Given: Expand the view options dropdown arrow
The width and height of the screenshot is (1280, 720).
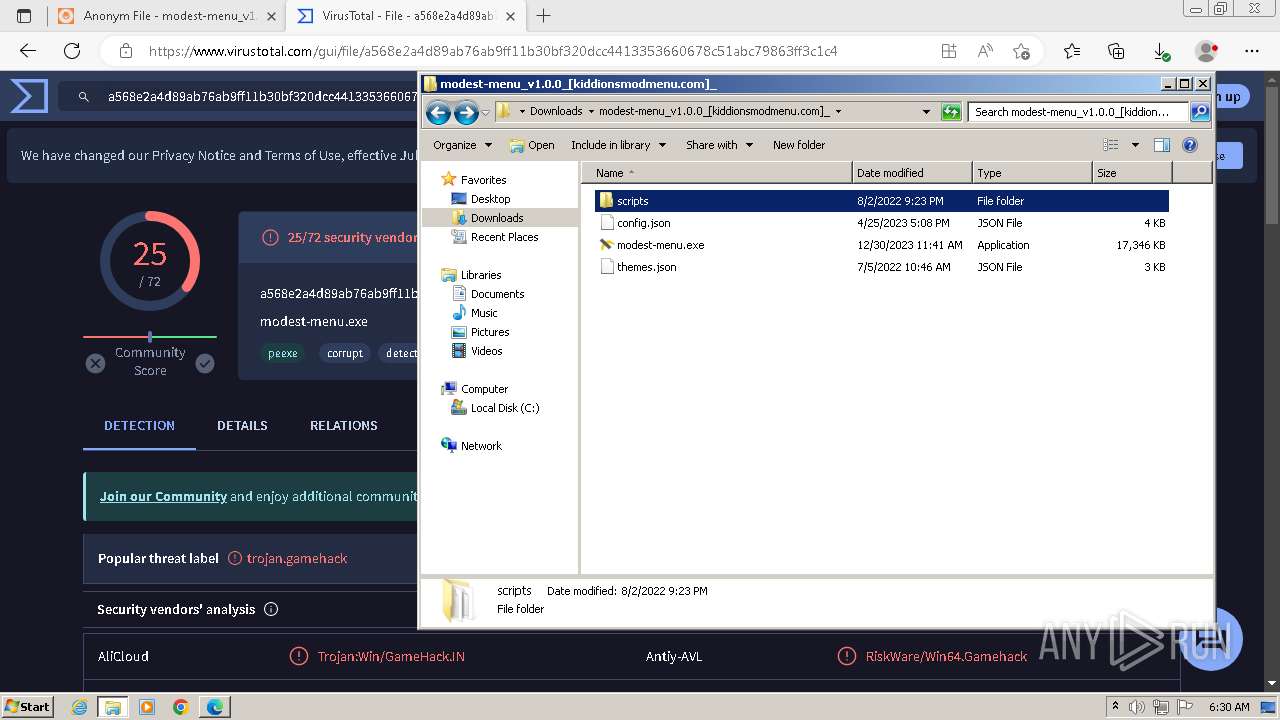Looking at the screenshot, I should click(1135, 145).
